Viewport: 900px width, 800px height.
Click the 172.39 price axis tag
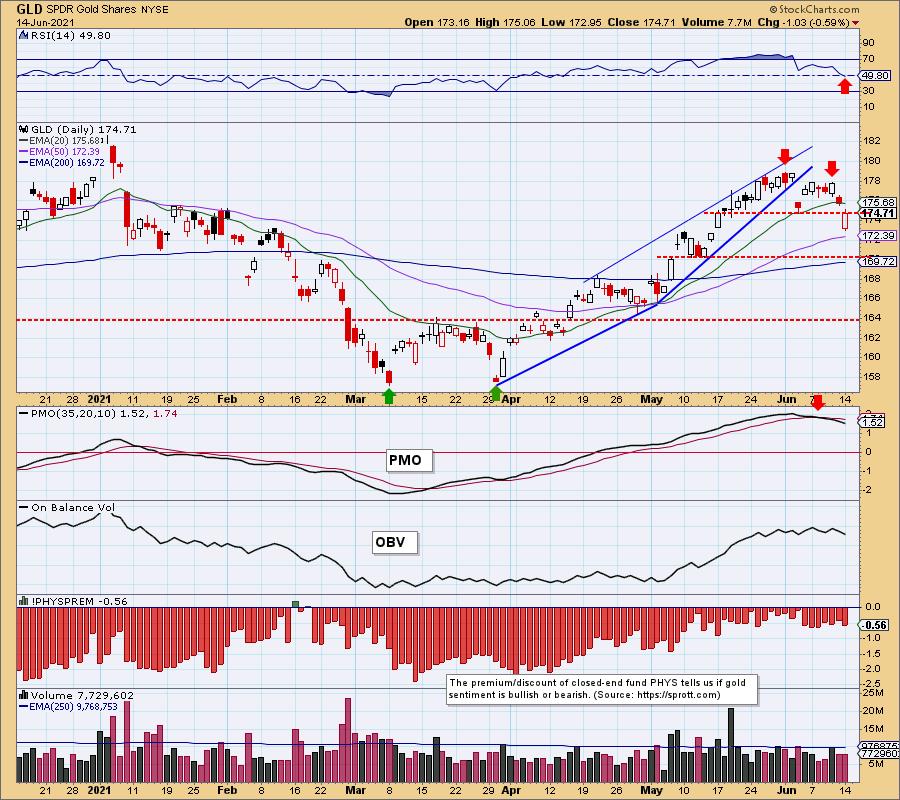(878, 235)
